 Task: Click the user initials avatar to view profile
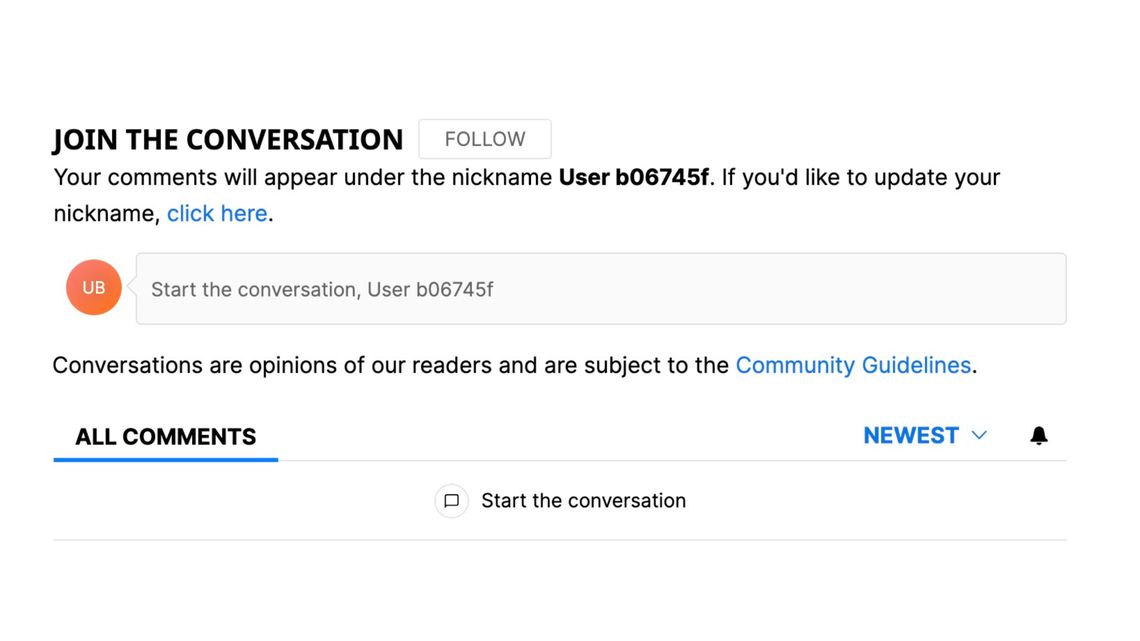93,287
